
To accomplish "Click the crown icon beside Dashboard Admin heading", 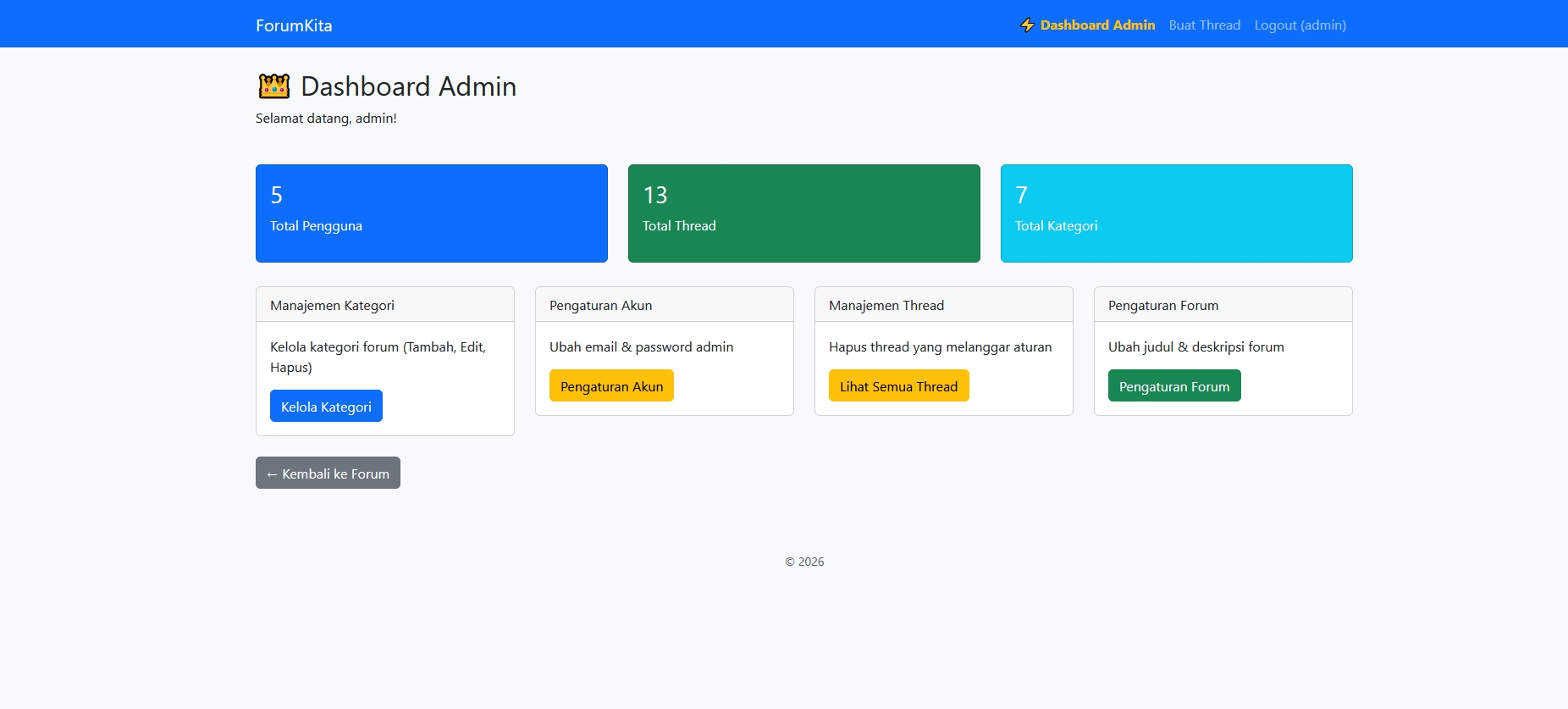I will tap(273, 86).
